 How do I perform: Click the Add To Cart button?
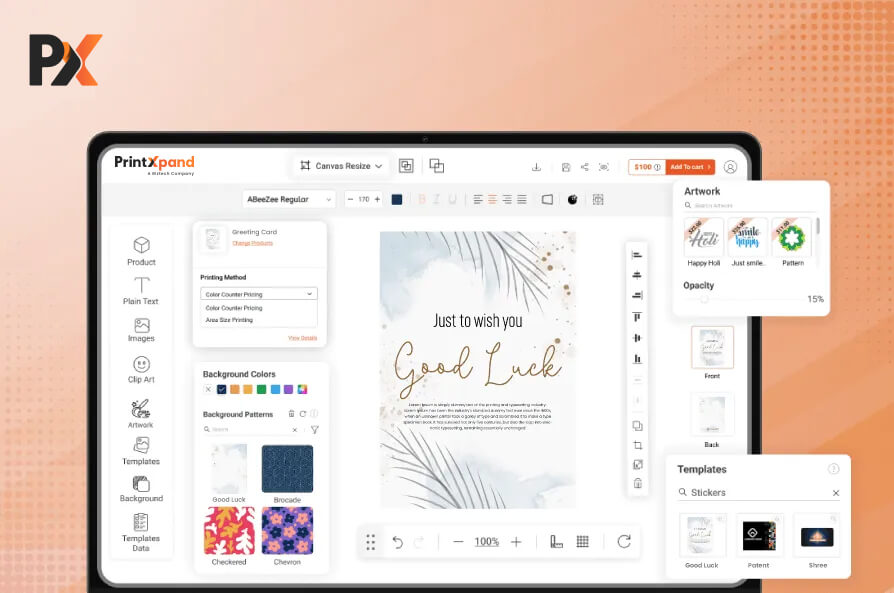click(690, 167)
